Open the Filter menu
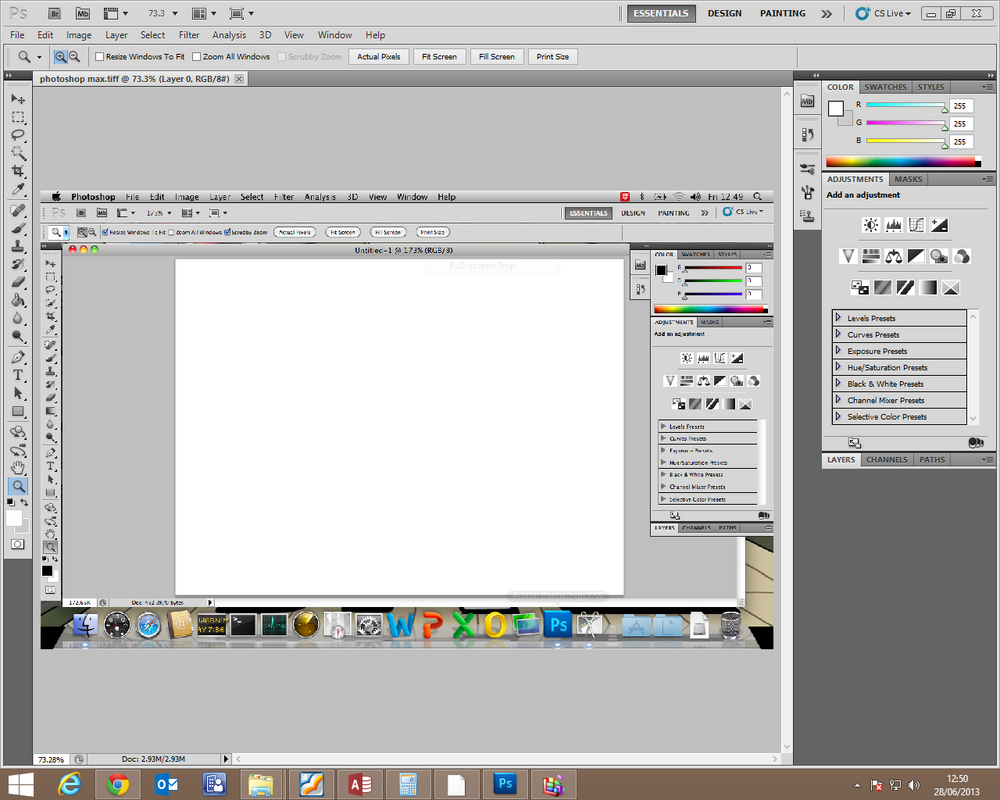1000x800 pixels. 189,35
